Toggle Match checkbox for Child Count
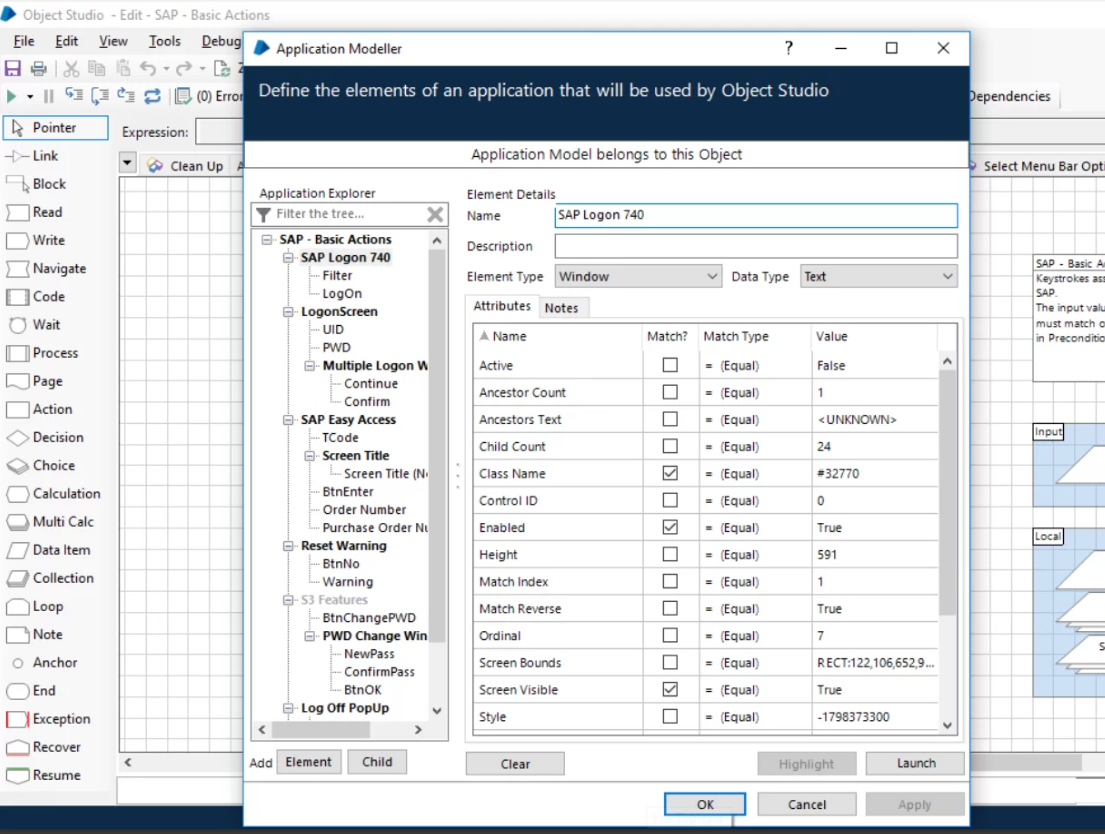This screenshot has height=834, width=1105. (x=670, y=446)
